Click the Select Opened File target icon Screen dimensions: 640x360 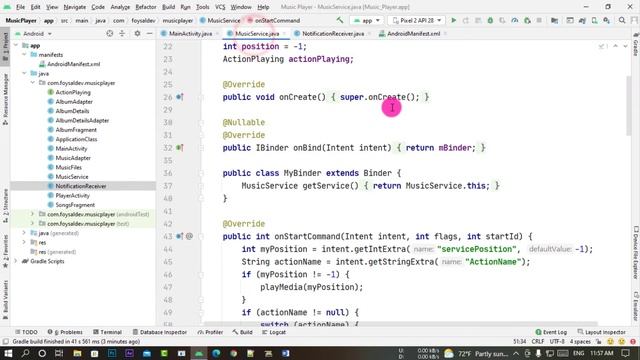(x=109, y=33)
